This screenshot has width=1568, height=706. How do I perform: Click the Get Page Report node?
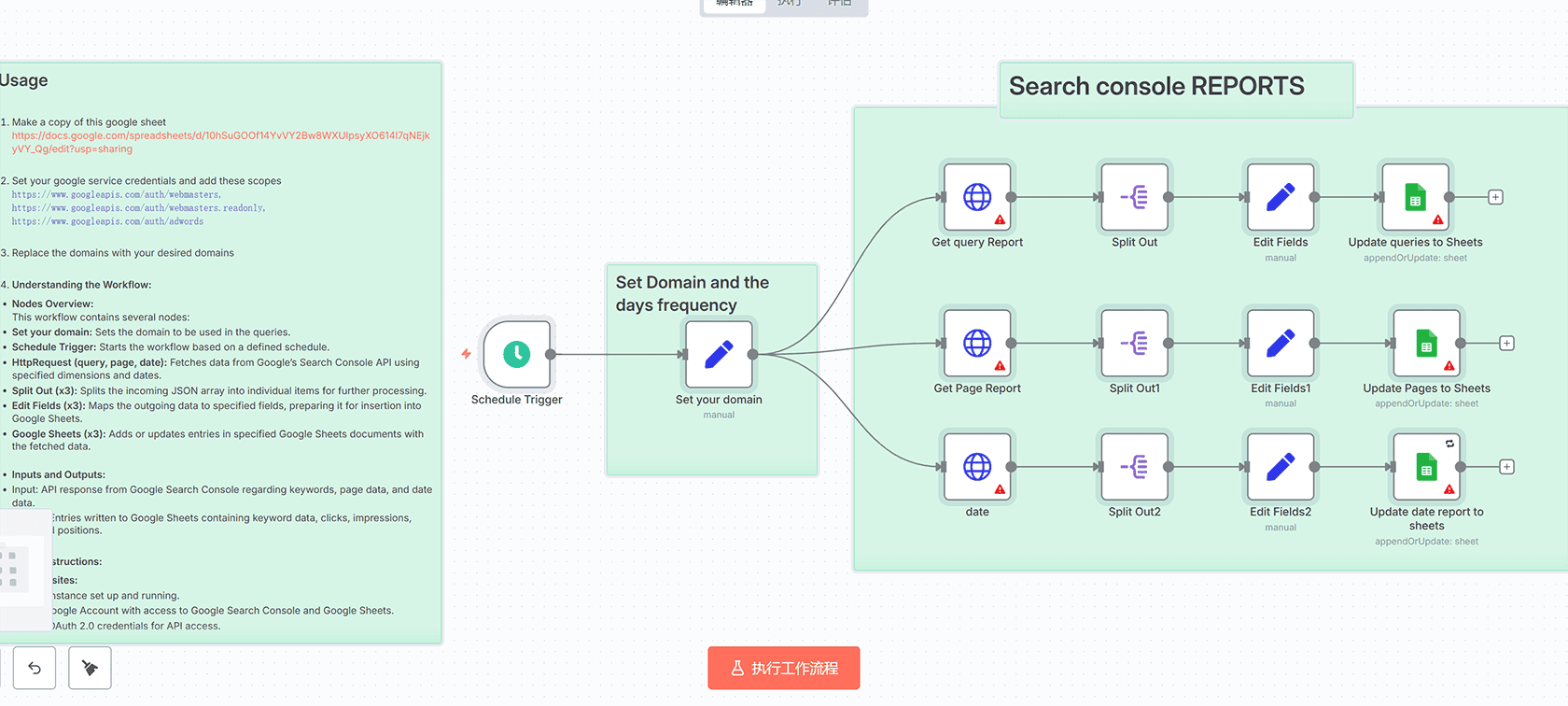click(x=977, y=344)
